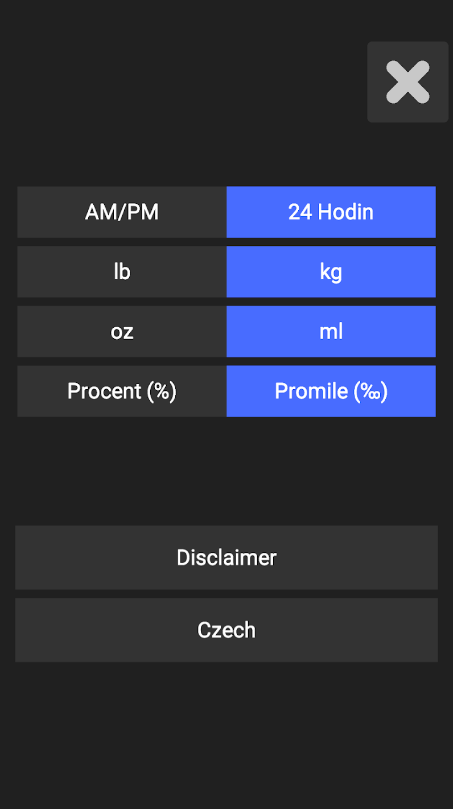Open the Disclaimer page

[226, 558]
